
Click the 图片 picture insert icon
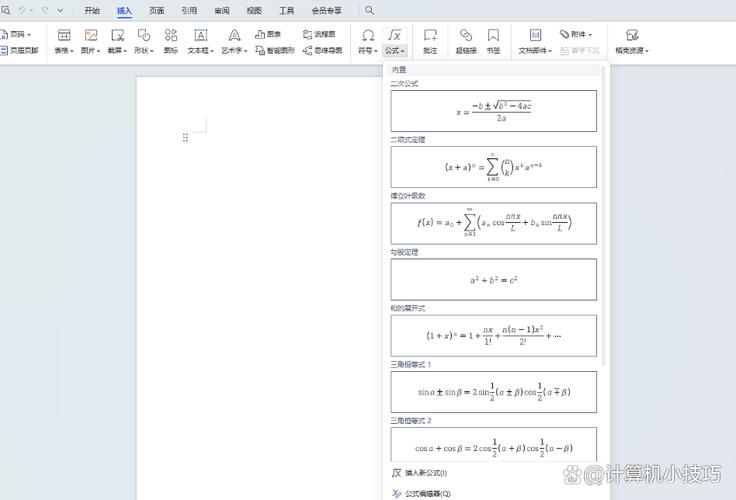[x=91, y=35]
